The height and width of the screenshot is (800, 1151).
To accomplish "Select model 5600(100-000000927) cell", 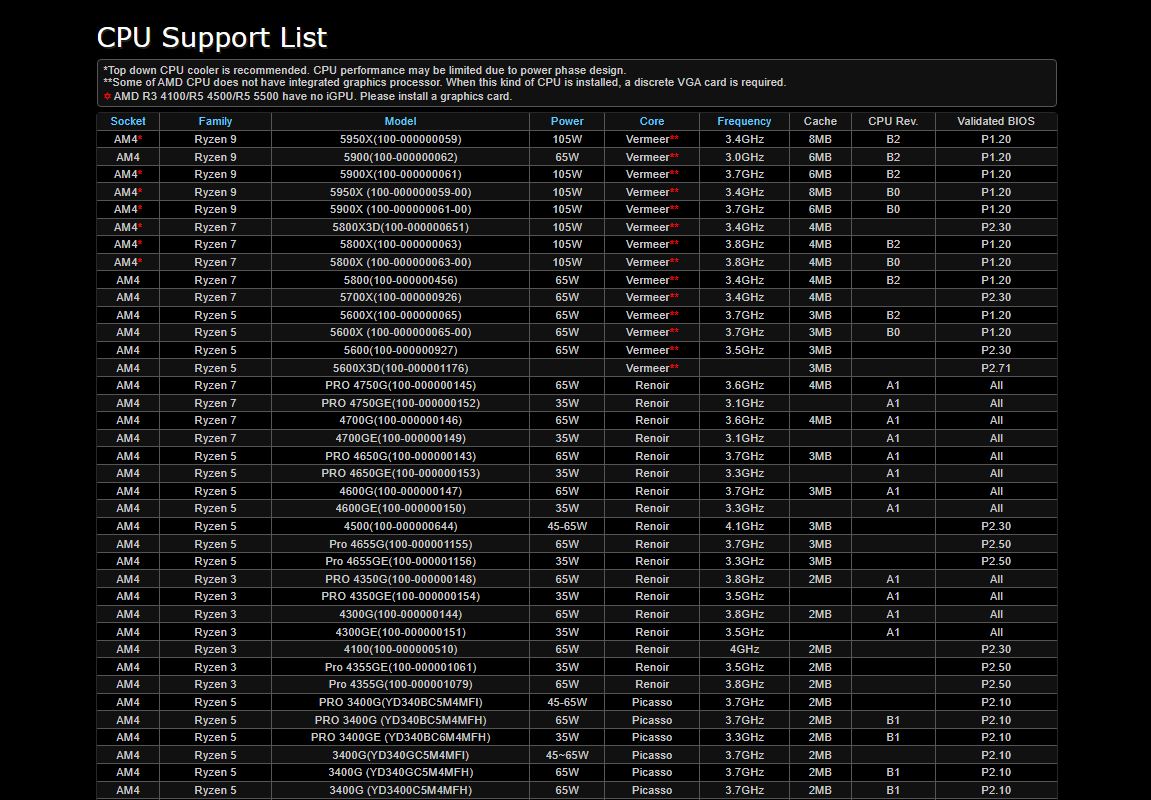I will click(400, 350).
